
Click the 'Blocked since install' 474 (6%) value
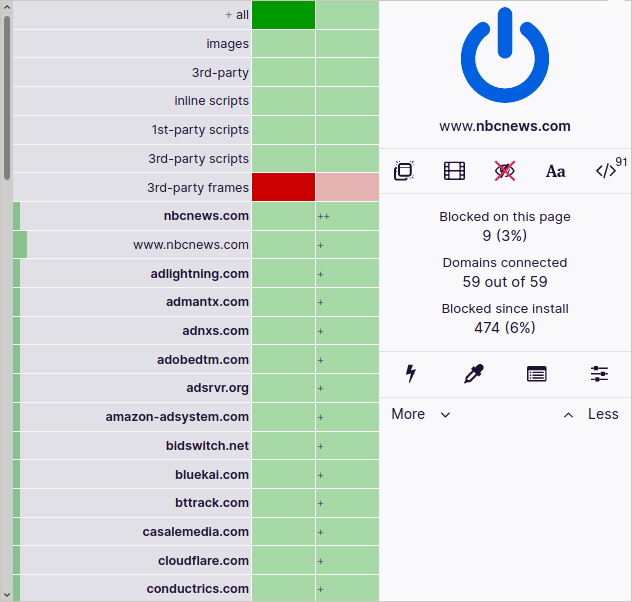[505, 328]
